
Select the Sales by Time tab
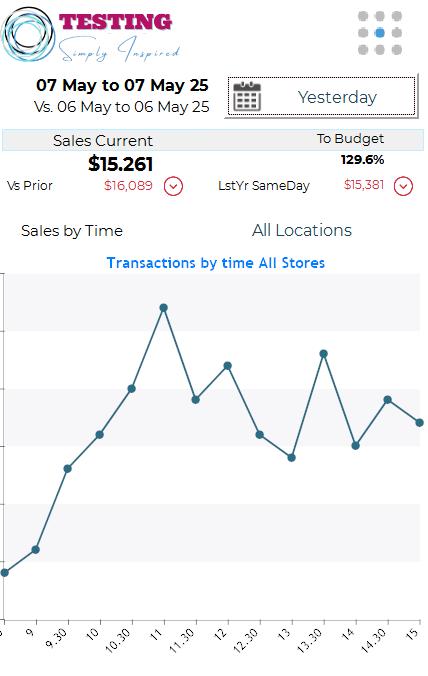(x=72, y=231)
